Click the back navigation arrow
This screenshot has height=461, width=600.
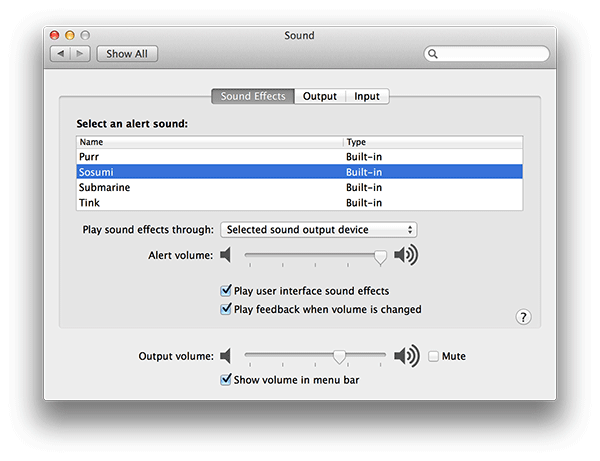59,54
